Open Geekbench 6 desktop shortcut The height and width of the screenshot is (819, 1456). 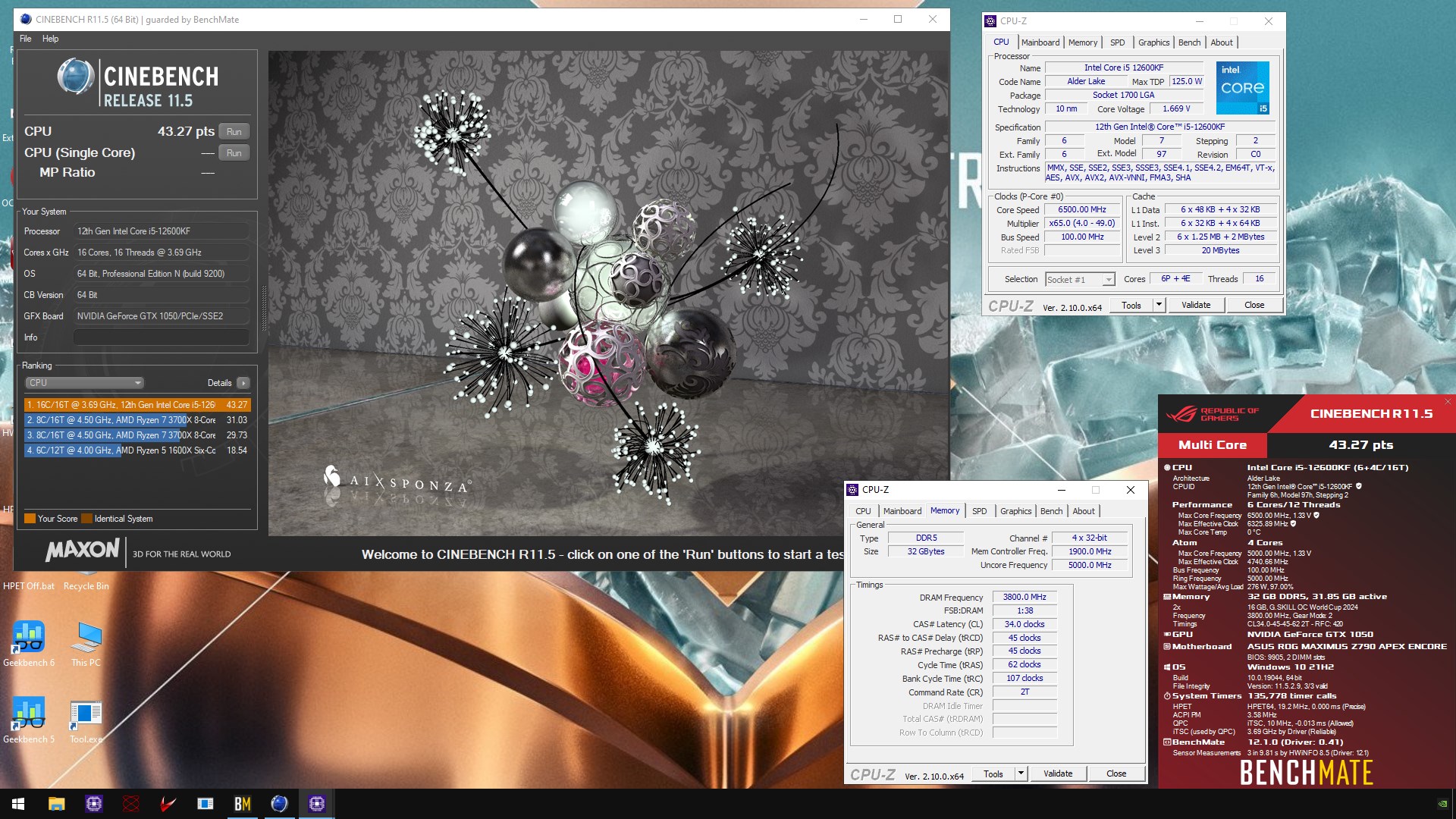(29, 644)
